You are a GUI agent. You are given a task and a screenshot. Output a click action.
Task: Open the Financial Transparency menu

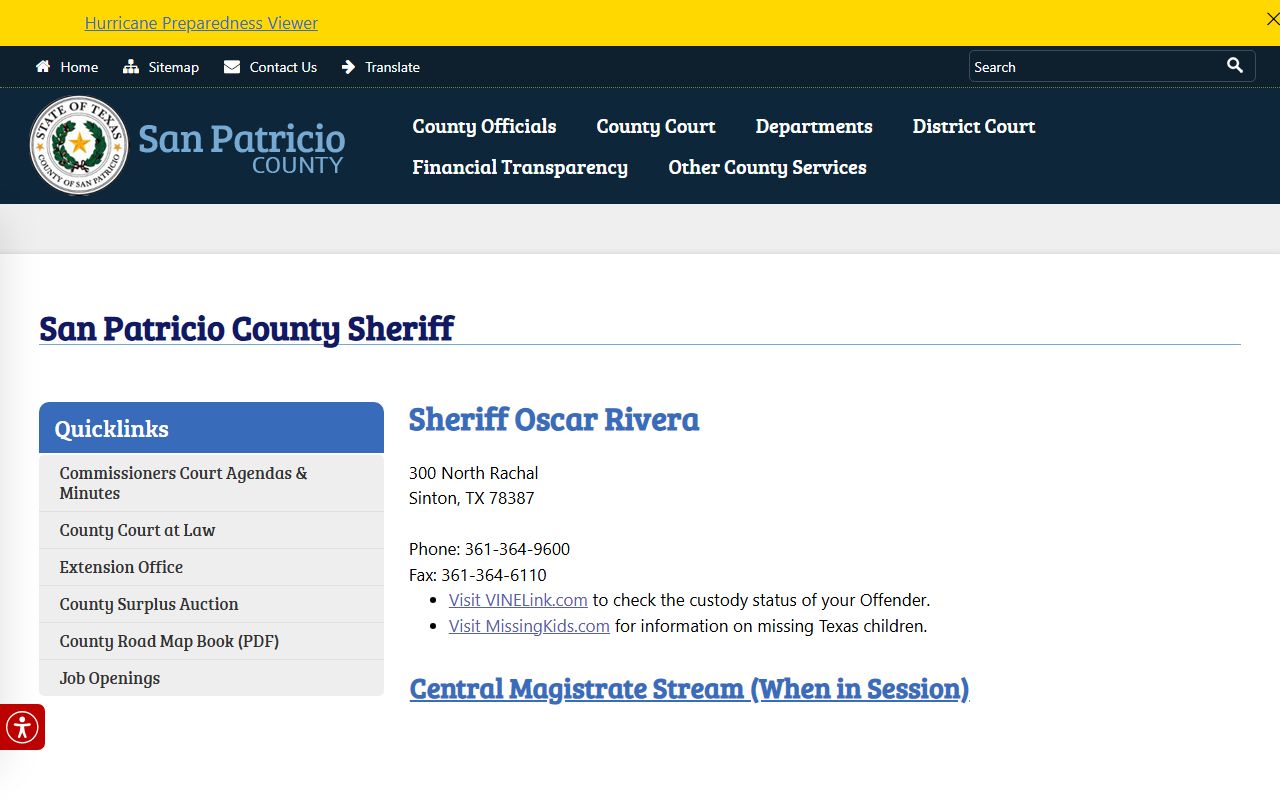click(x=520, y=167)
